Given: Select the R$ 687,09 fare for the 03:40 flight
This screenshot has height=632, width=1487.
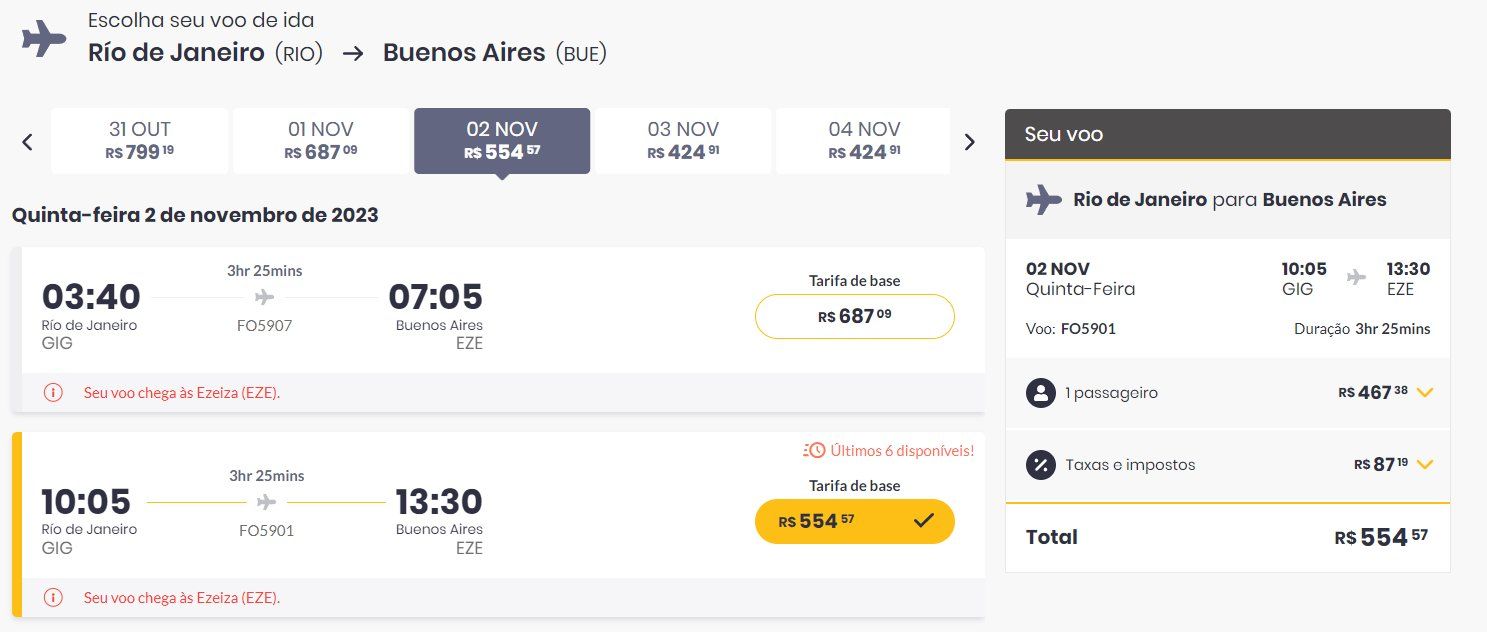Looking at the screenshot, I should coord(854,316).
